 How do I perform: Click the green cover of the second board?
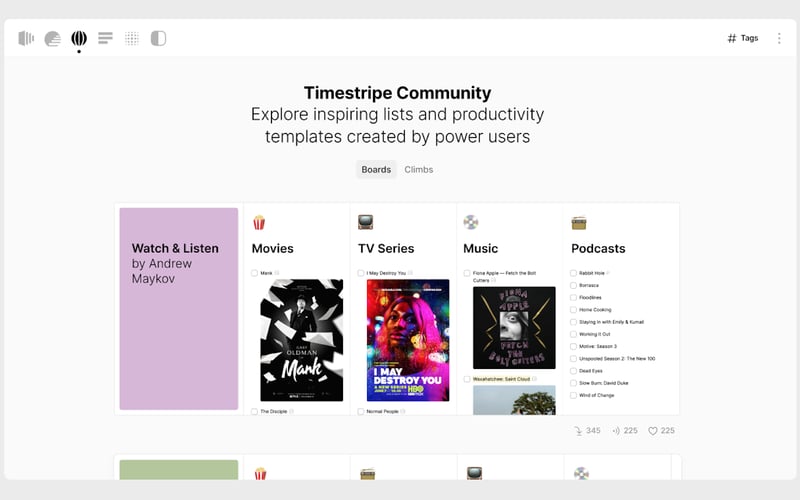[x=179, y=469]
